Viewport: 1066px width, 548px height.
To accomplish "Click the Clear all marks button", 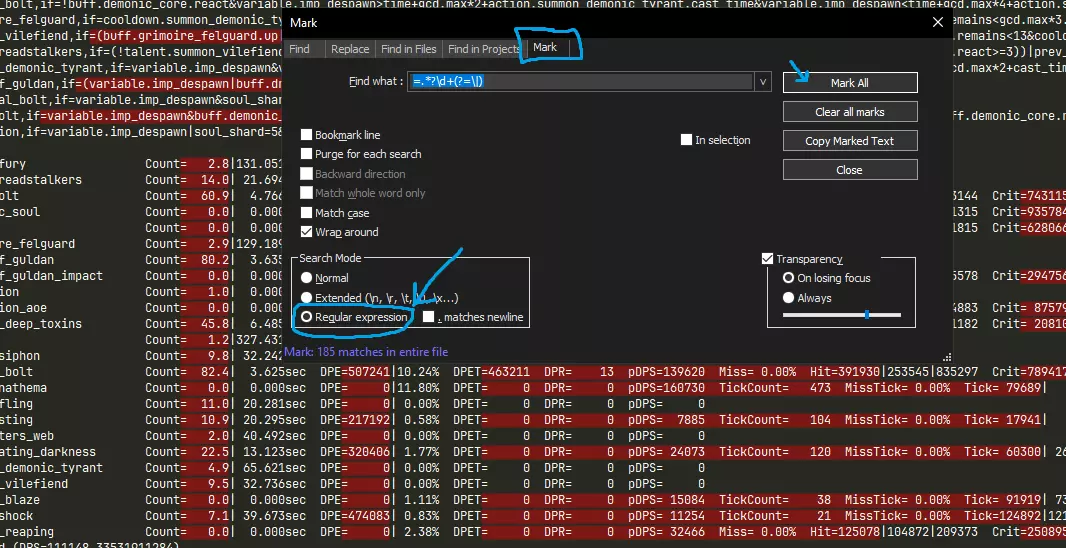I will [850, 112].
